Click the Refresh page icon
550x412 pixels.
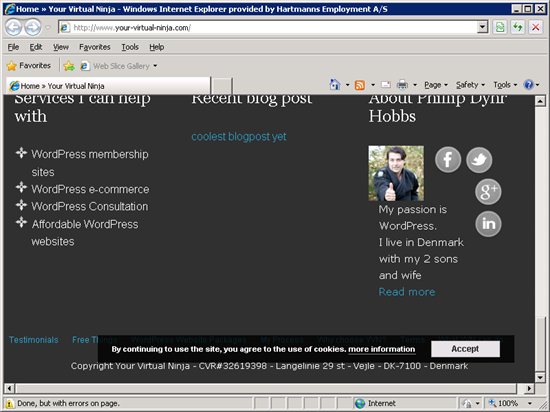[517, 27]
